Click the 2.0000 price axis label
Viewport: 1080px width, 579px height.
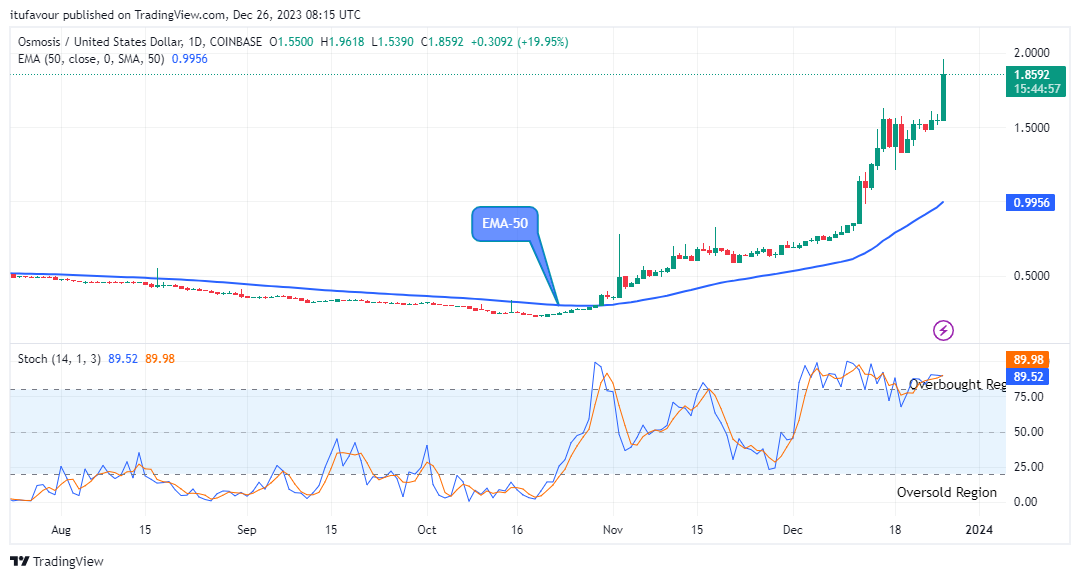point(1032,53)
